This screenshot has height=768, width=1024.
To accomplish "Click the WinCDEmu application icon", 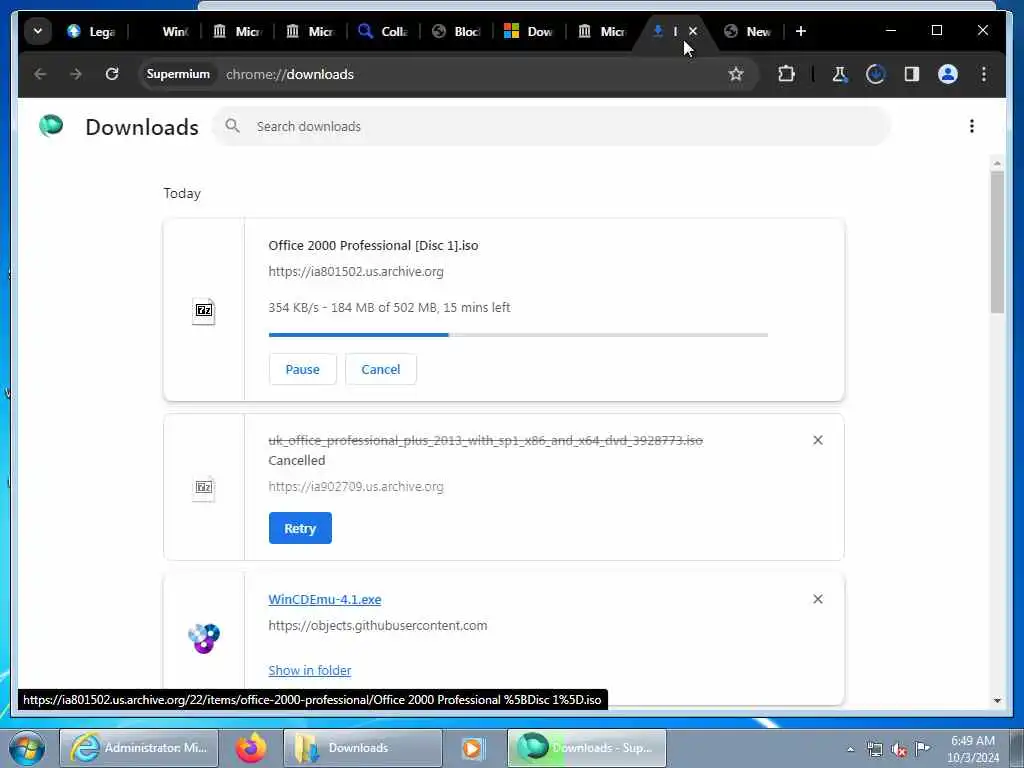I will coord(204,638).
